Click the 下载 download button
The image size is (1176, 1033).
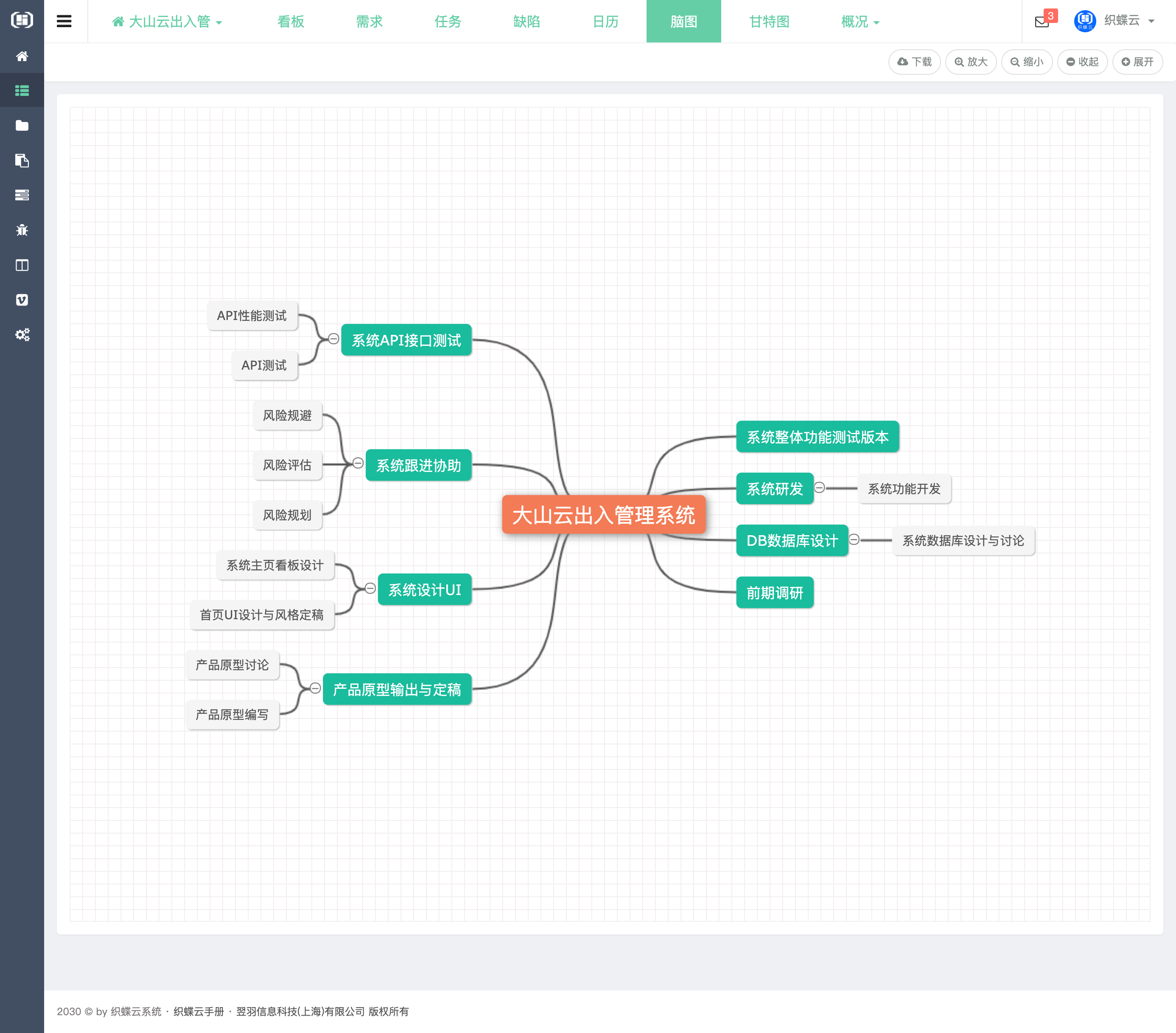[914, 62]
